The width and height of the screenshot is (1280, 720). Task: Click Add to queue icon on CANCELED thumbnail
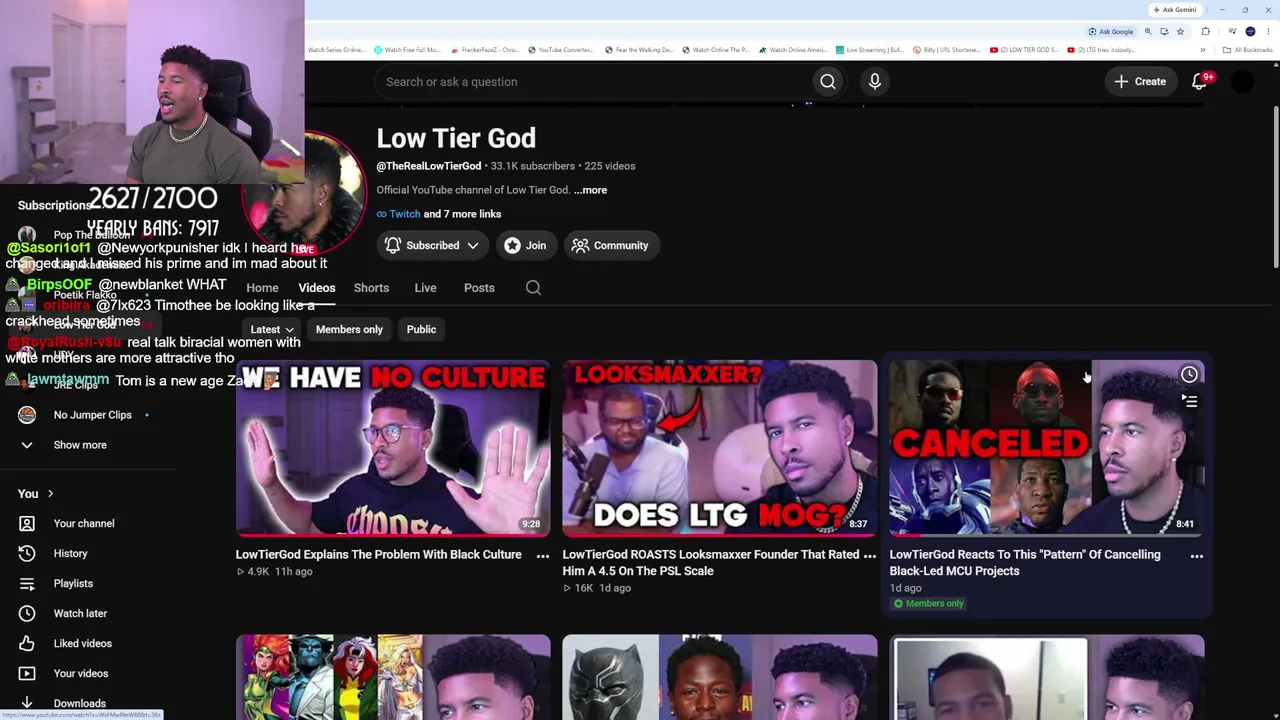(x=1189, y=401)
